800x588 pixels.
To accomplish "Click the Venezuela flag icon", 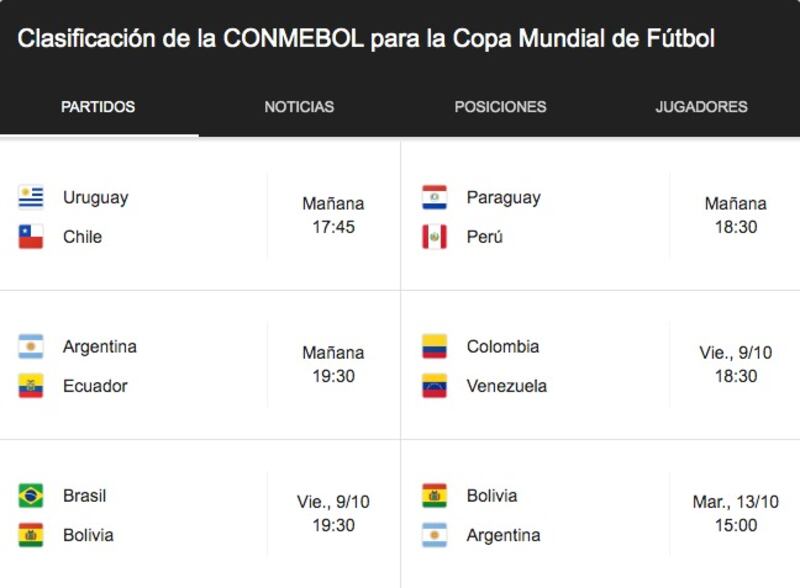I will [x=434, y=386].
